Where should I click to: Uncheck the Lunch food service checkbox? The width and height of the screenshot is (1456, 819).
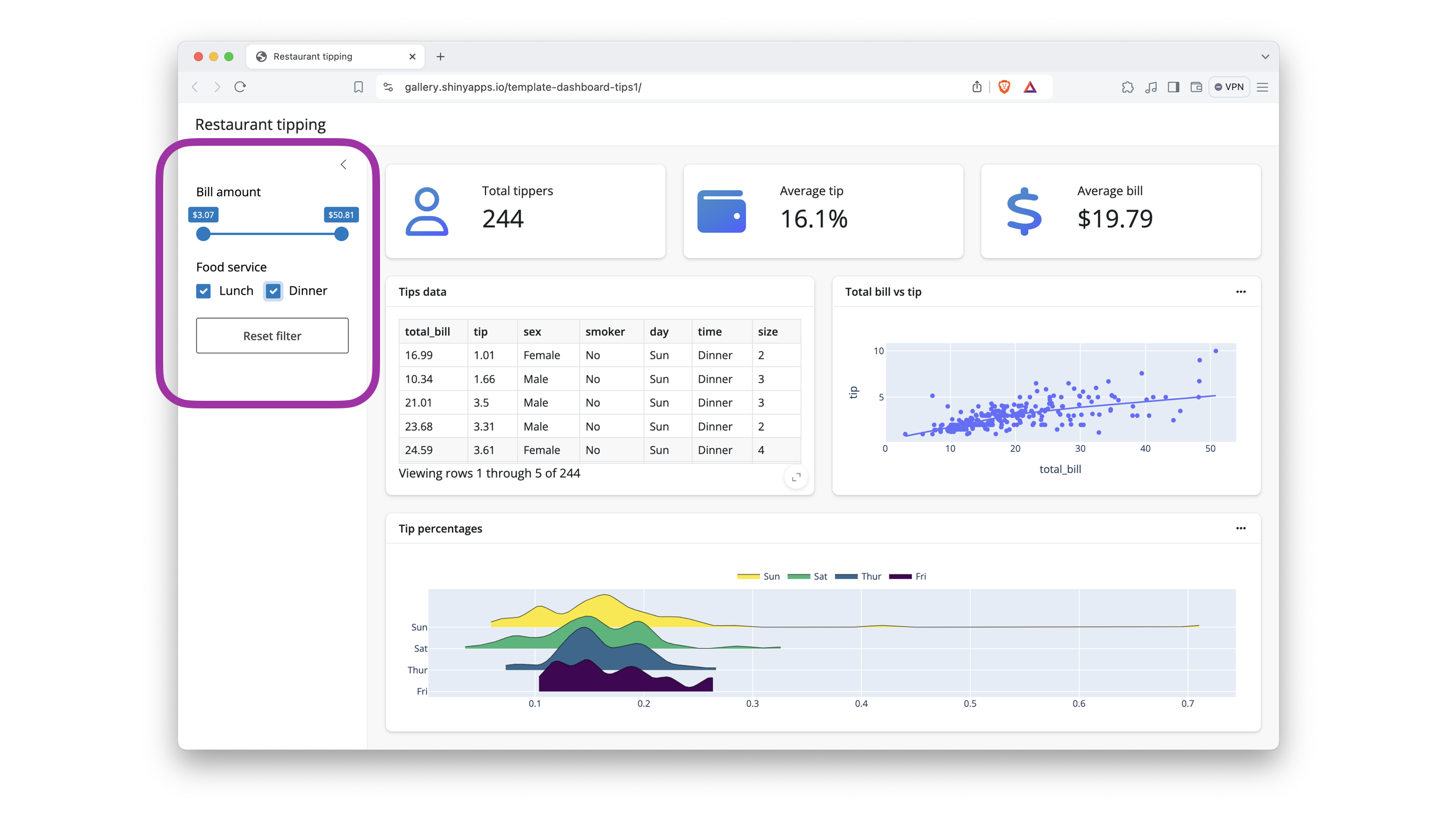pyautogui.click(x=203, y=291)
